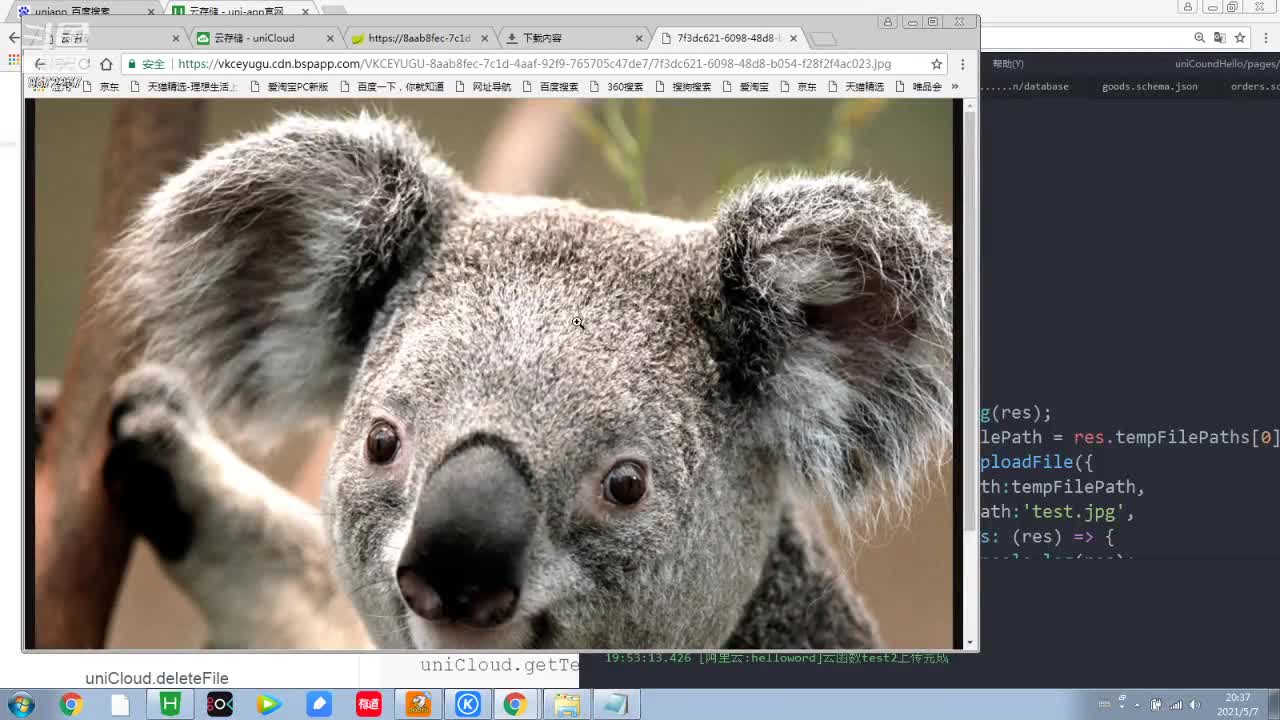Open the back browser's three-dot menu
Screen dimensions: 1280x720
click(x=1267, y=38)
